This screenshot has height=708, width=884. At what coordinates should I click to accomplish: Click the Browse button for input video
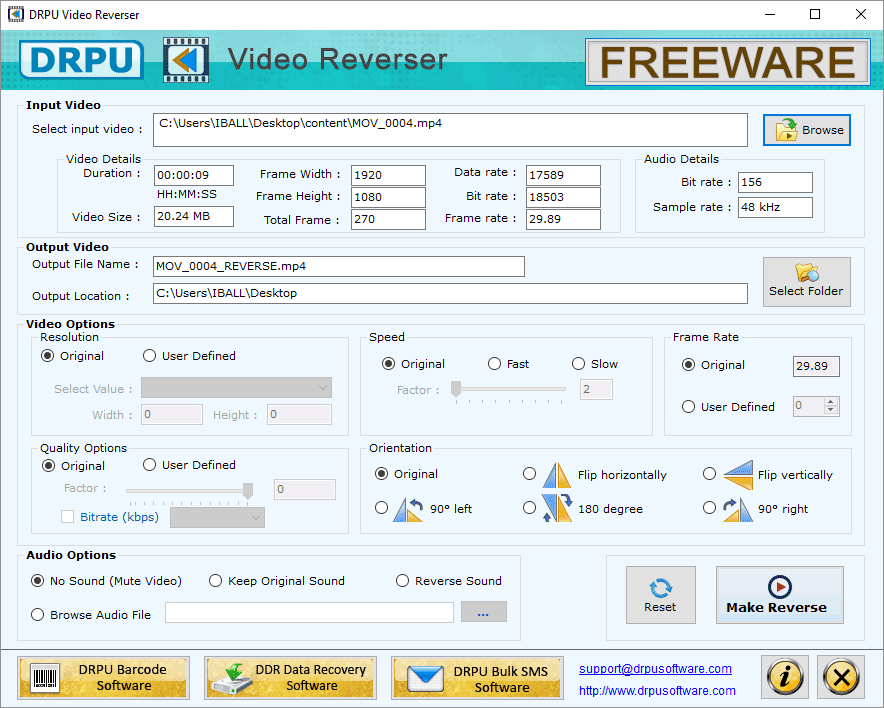point(806,130)
